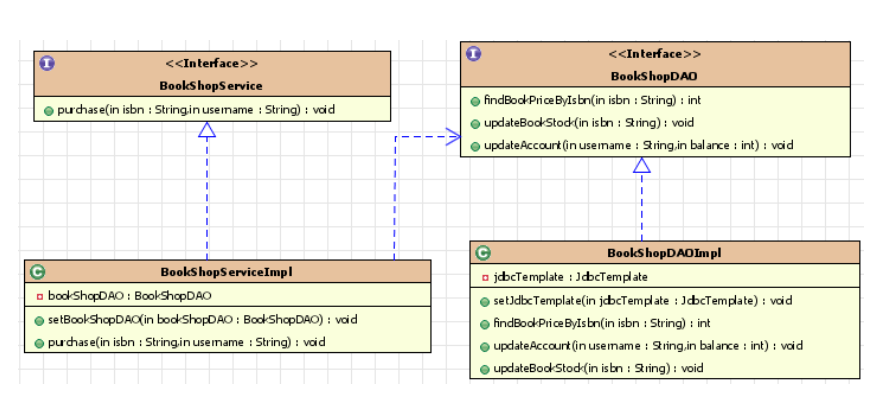Select updateAccount method text in BookShopDAOImpl
This screenshot has height=396, width=895.
coord(648,346)
